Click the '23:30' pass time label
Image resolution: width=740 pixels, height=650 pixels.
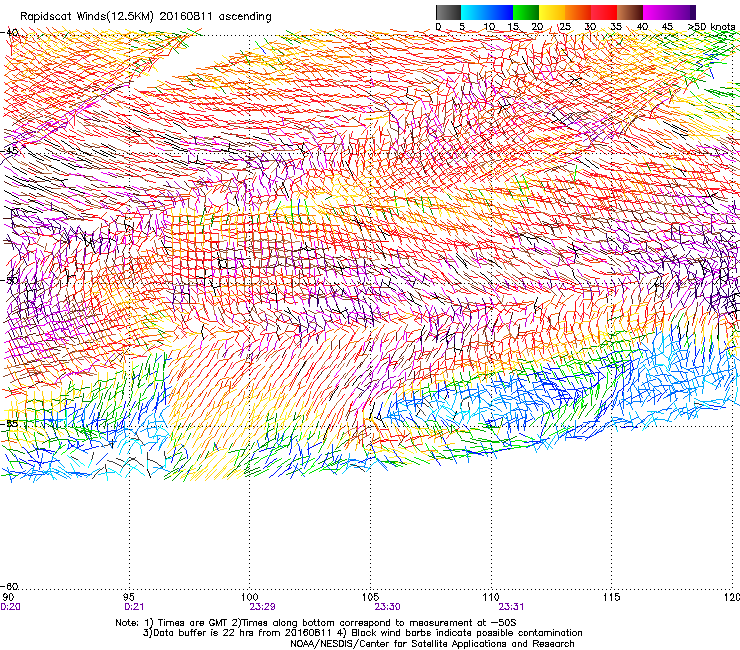click(x=387, y=607)
